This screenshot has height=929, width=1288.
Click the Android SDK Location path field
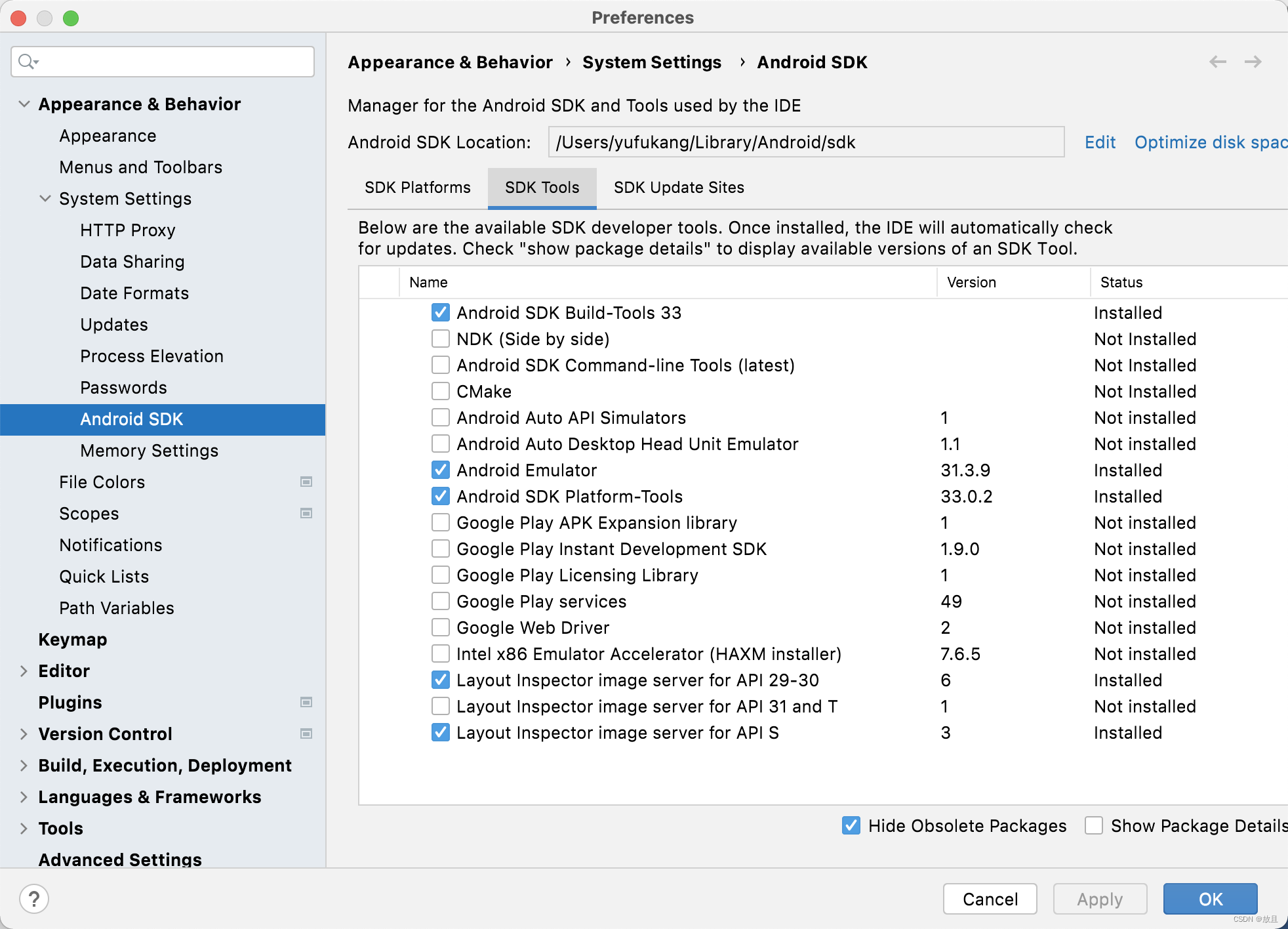coord(805,142)
